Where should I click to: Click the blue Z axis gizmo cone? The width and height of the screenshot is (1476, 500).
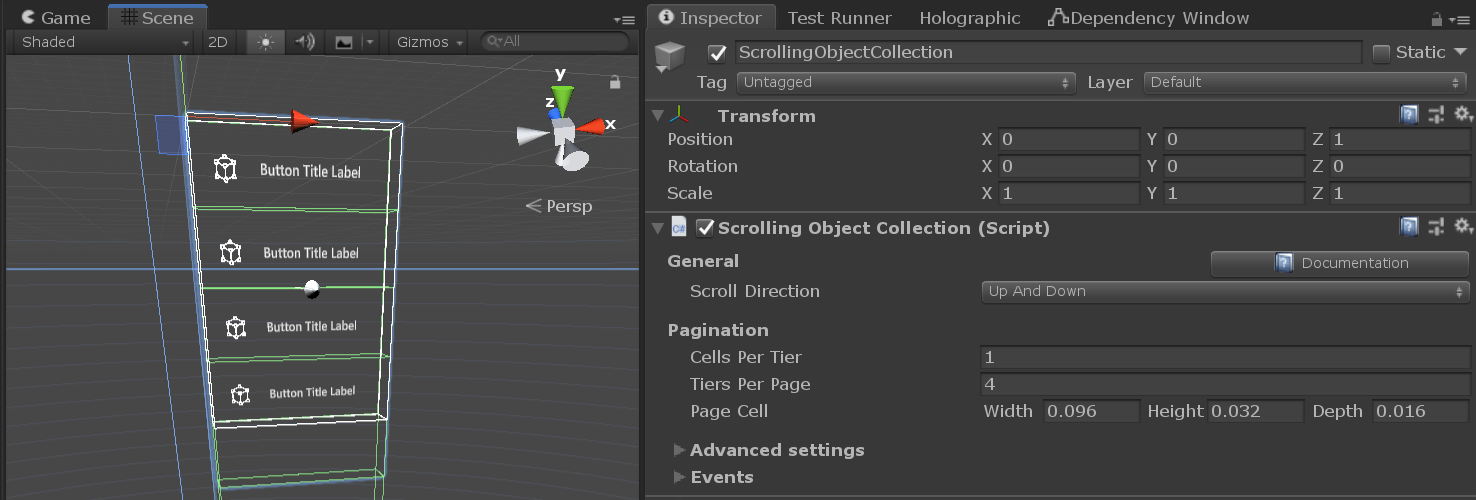[x=554, y=115]
